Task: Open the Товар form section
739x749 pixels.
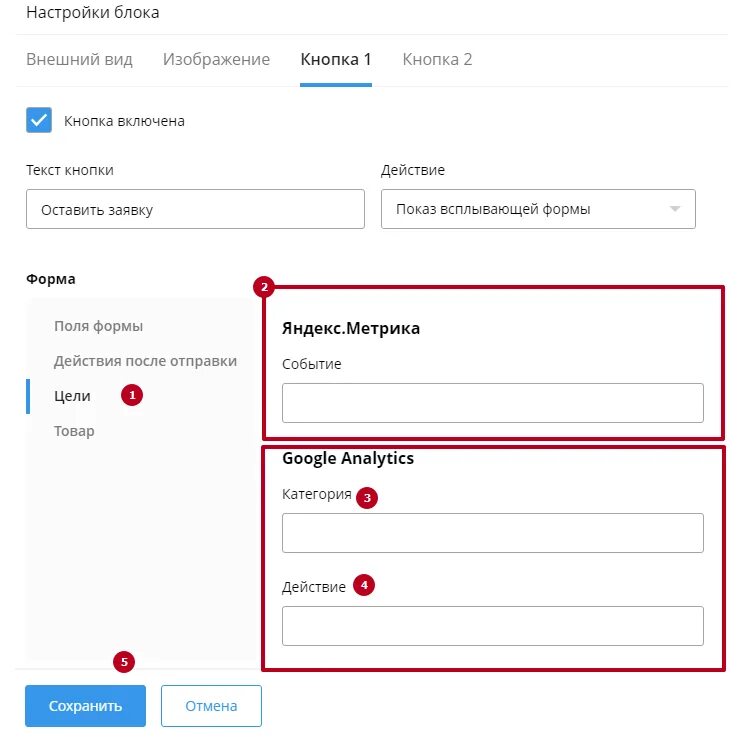Action: [74, 431]
